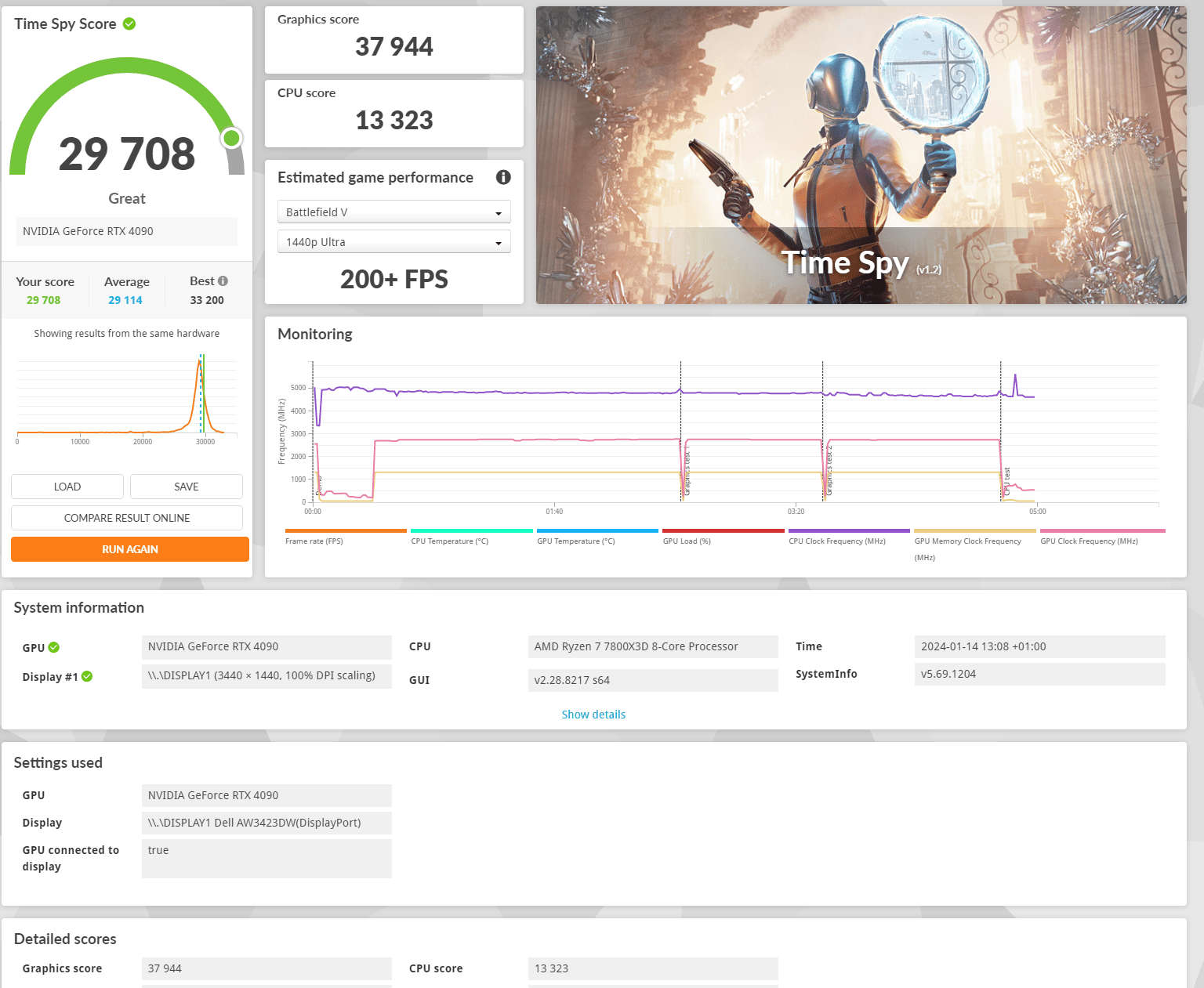Click the Time Spy benchmark banner image
Screen dimensions: 1204x988
coord(861,155)
